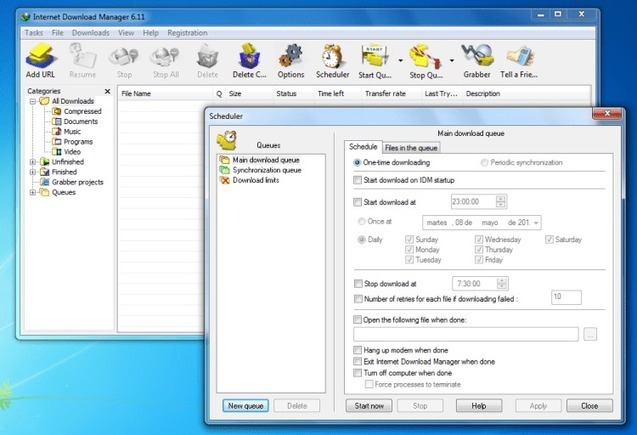The width and height of the screenshot is (637, 435).
Task: Expand the Unfinished category tree node
Action: click(x=33, y=161)
